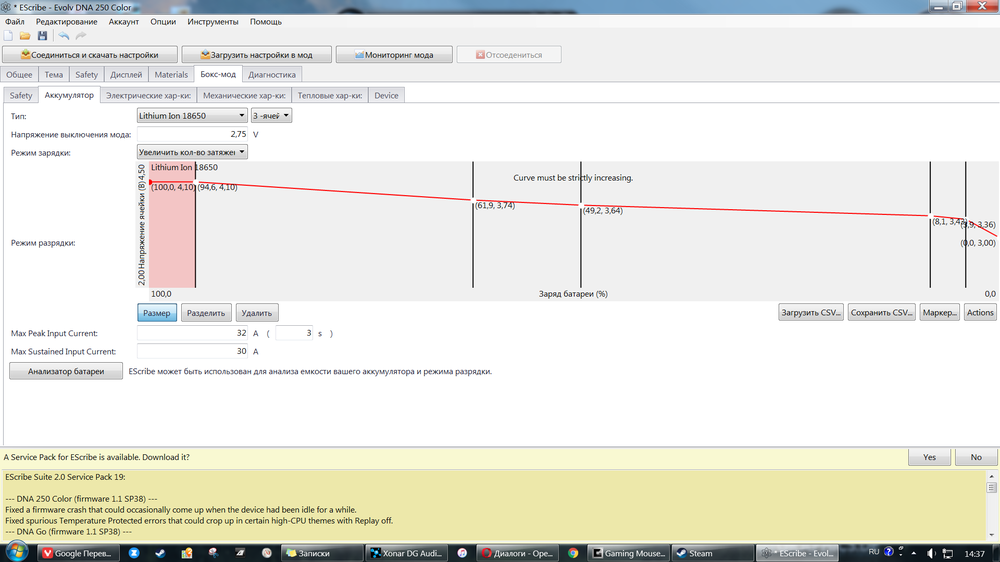
Task: Switch to the Диагностика tab
Action: tap(272, 75)
